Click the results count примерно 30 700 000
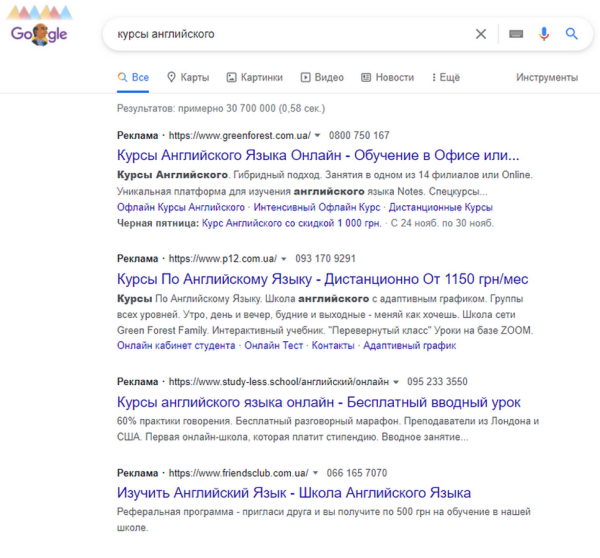 pos(221,109)
